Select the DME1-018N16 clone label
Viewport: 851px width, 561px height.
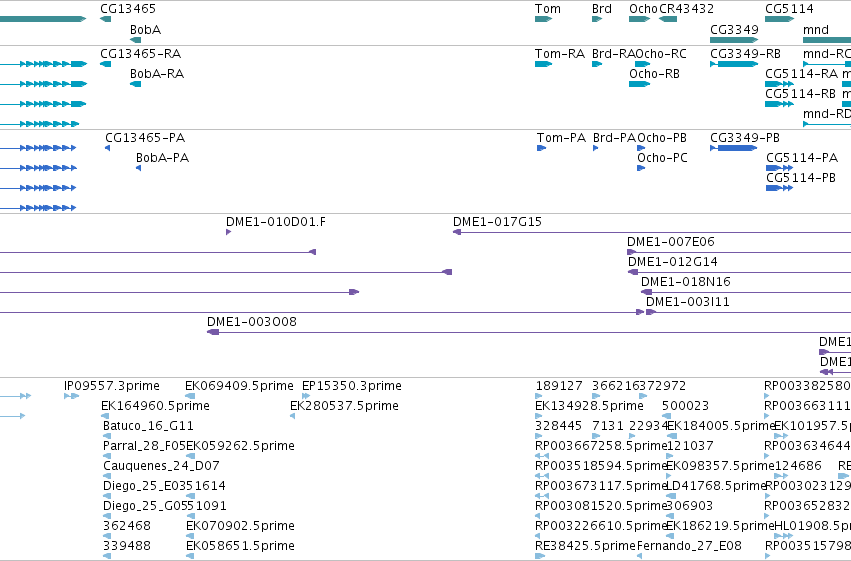point(686,282)
